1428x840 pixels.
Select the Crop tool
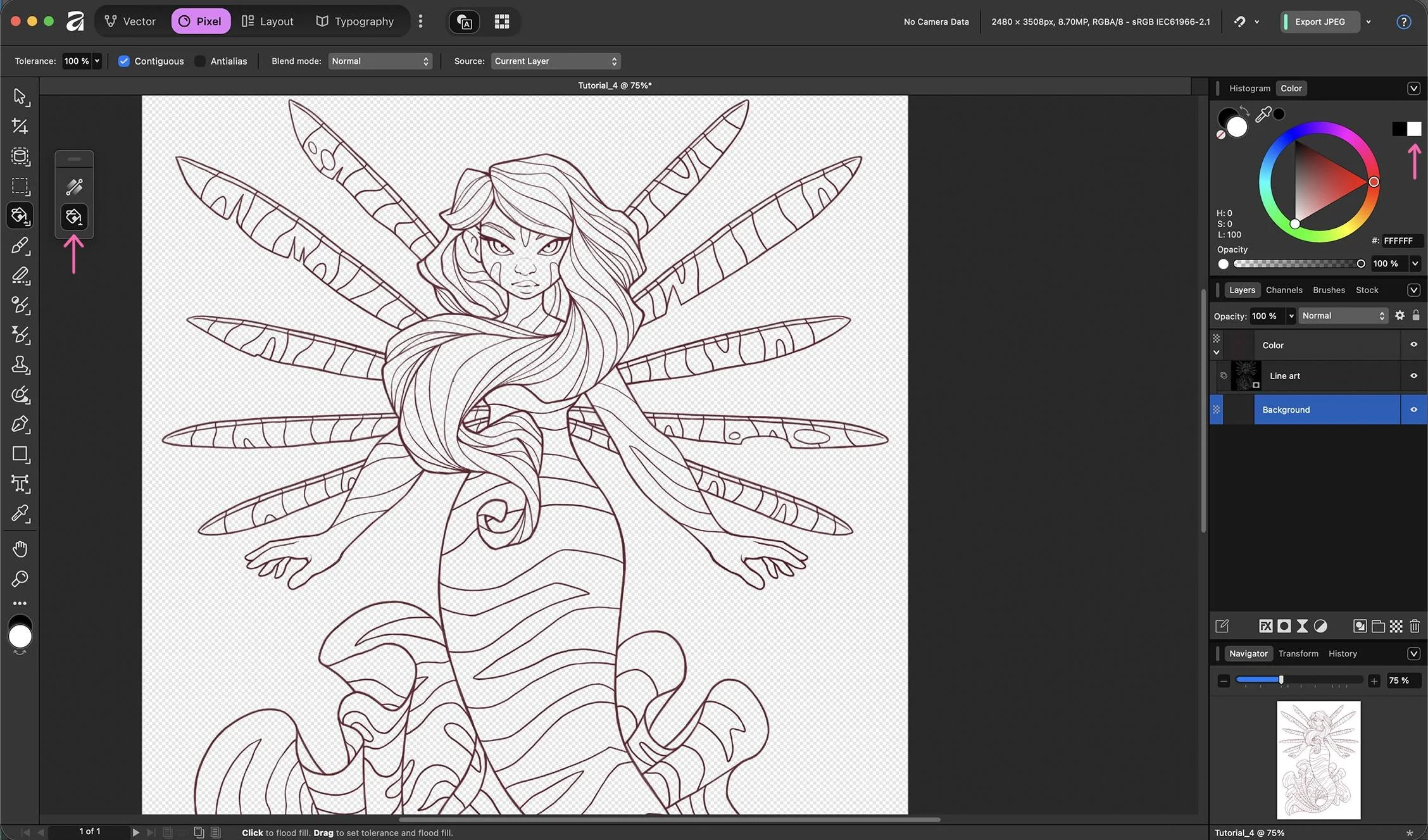[x=20, y=127]
